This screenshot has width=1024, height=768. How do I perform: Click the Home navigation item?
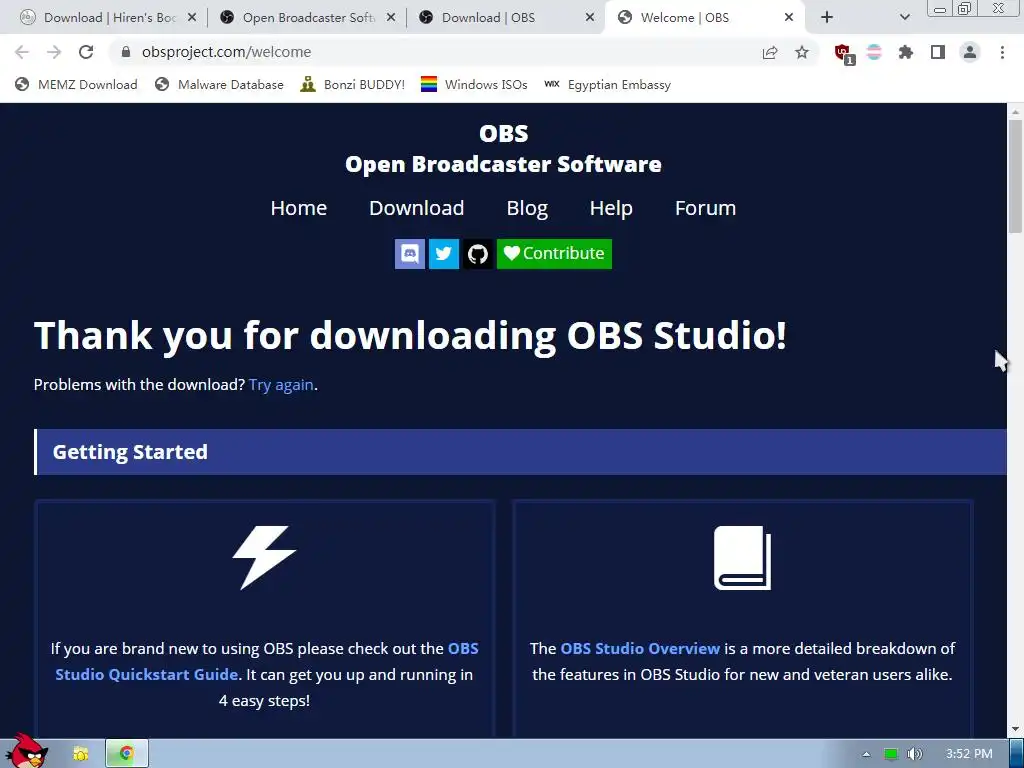click(x=298, y=208)
